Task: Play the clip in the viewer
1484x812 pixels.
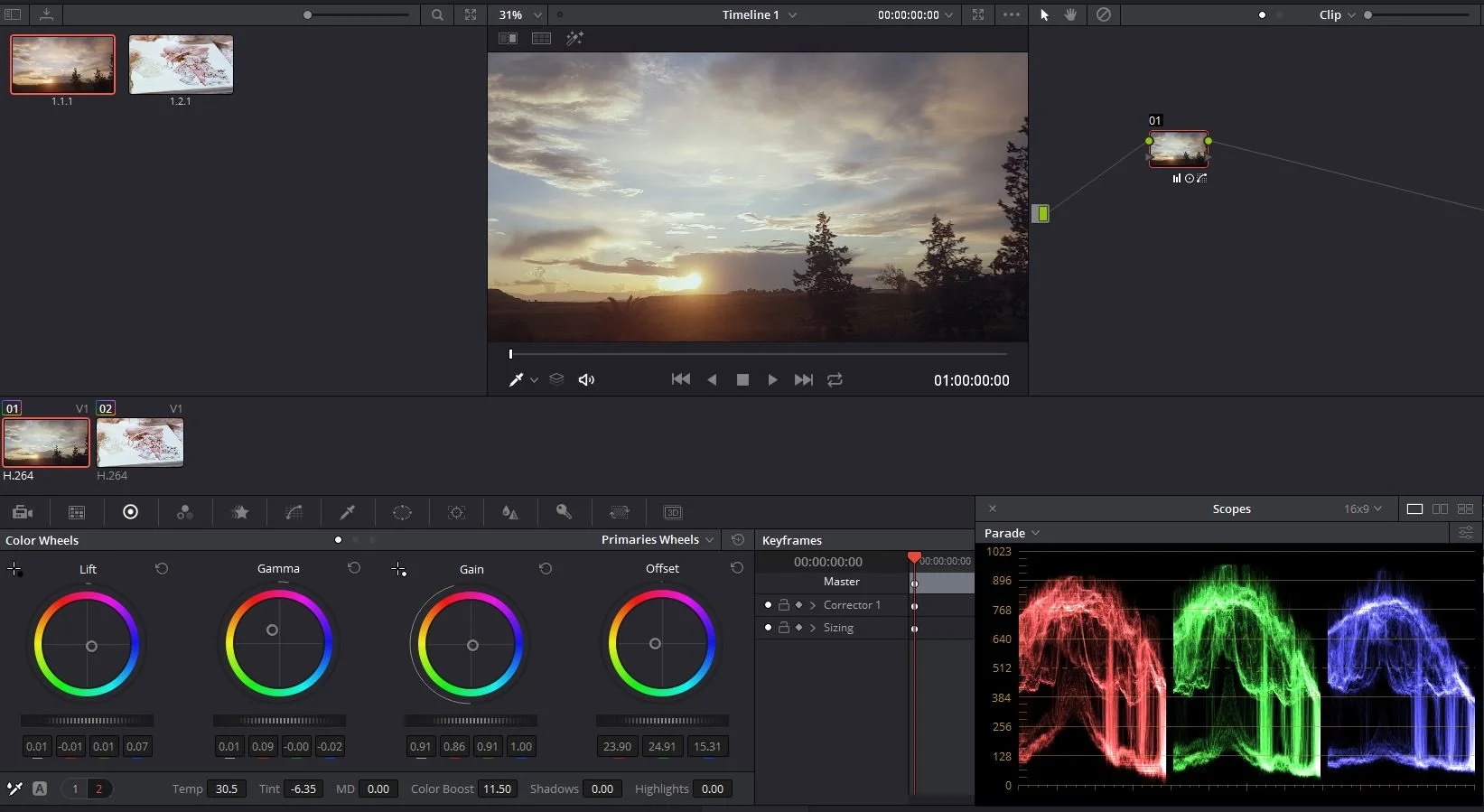Action: point(772,379)
